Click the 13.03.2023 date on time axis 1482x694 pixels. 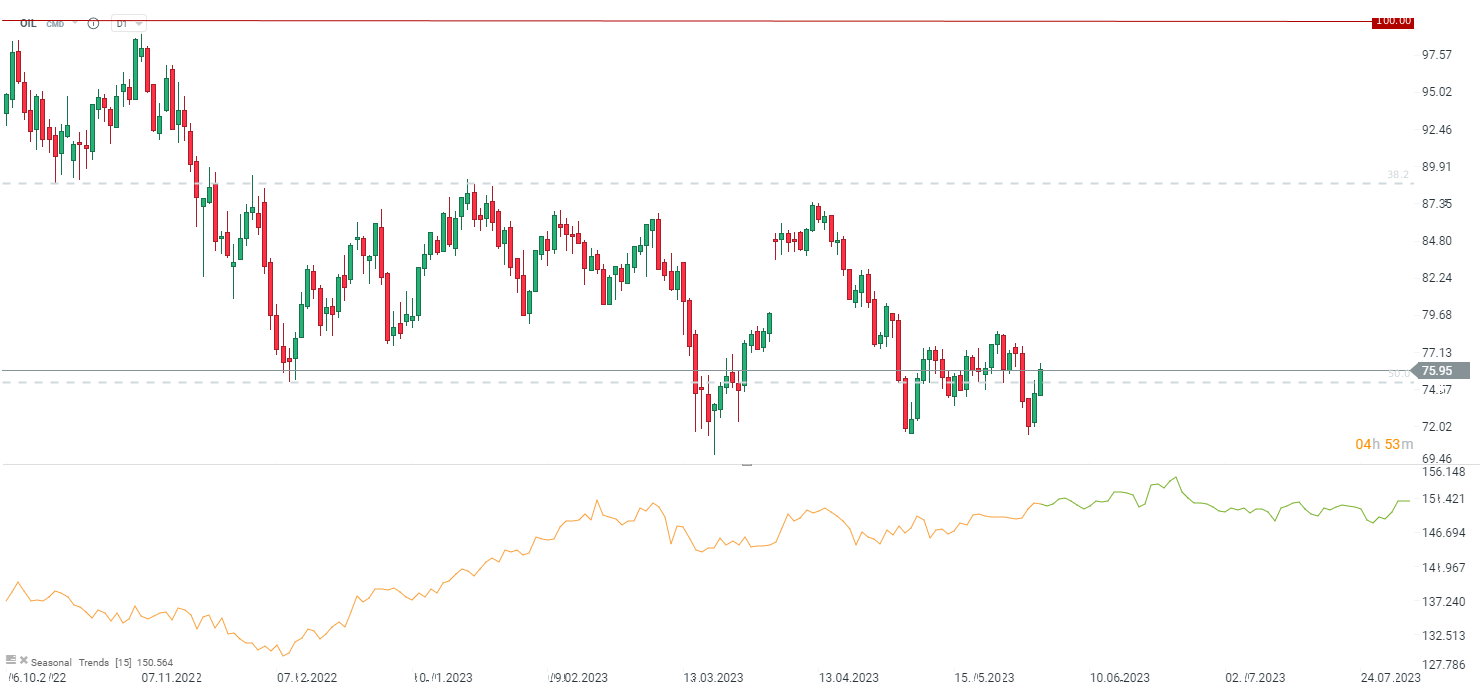point(715,678)
